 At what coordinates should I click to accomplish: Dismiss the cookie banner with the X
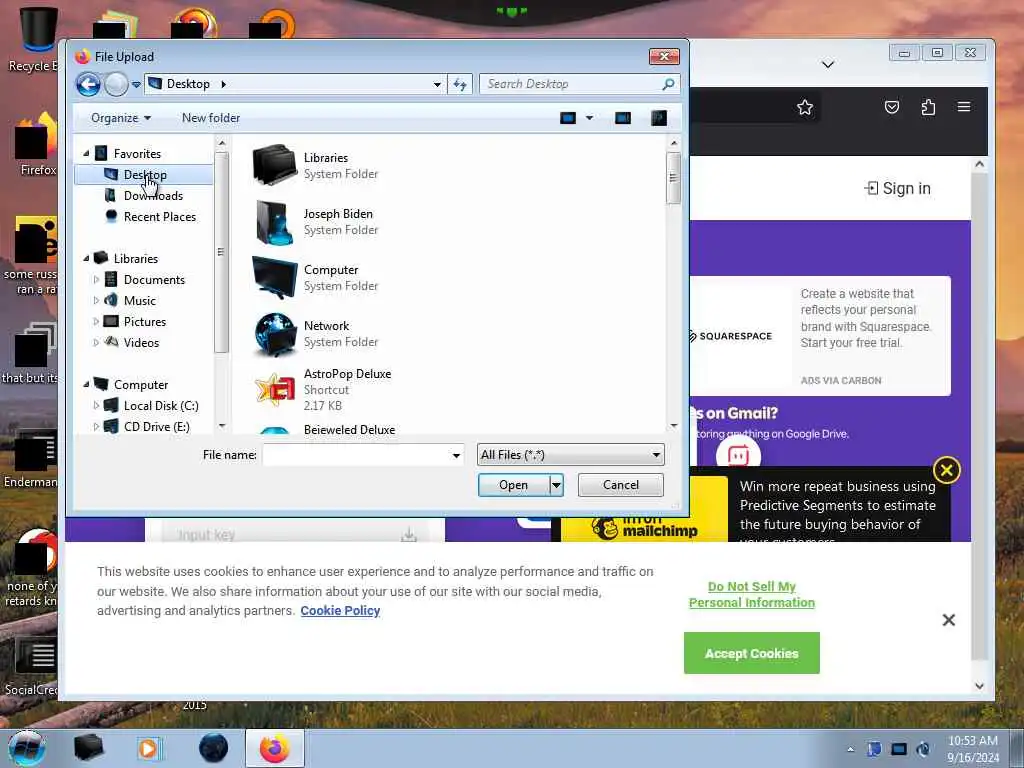pos(949,620)
